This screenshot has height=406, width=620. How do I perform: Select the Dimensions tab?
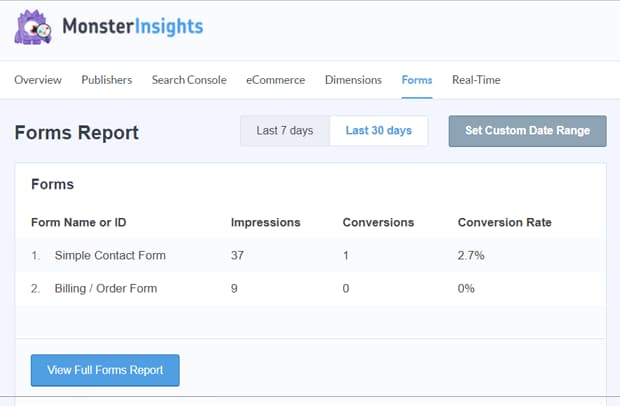[353, 80]
